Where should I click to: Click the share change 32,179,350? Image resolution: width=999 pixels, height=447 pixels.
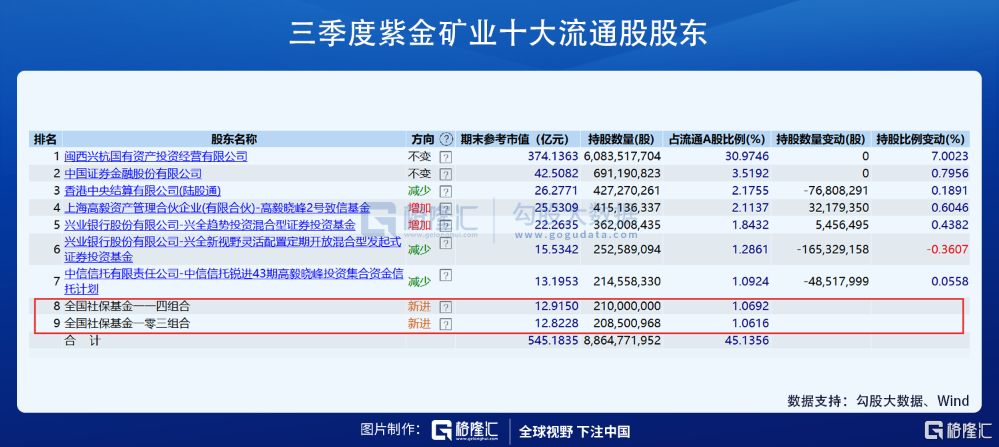[837, 208]
